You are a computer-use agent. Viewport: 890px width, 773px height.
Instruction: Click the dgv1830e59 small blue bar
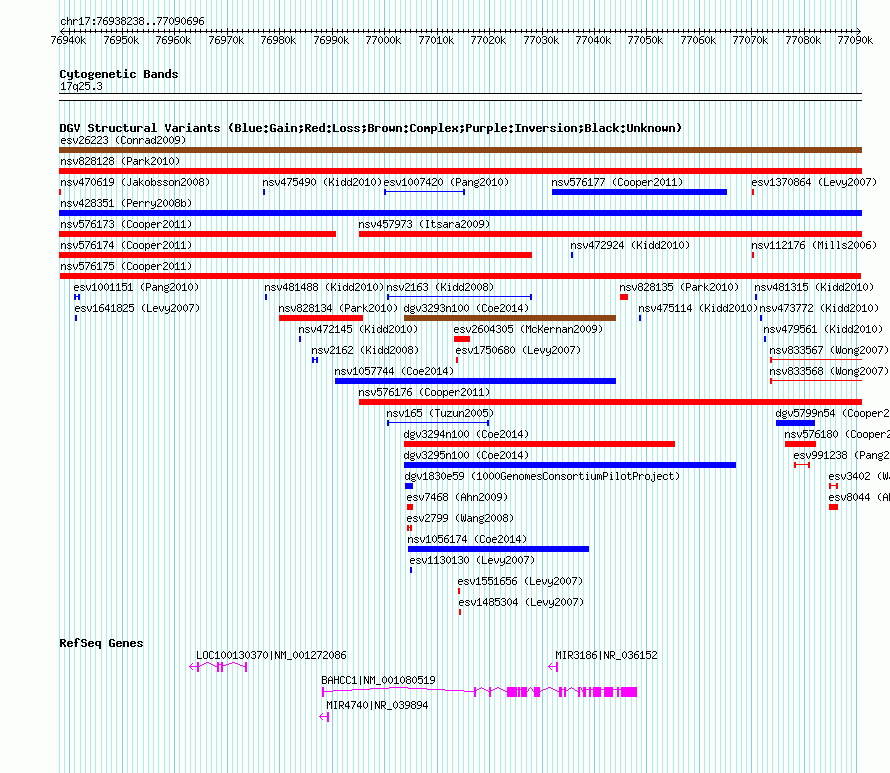409,486
